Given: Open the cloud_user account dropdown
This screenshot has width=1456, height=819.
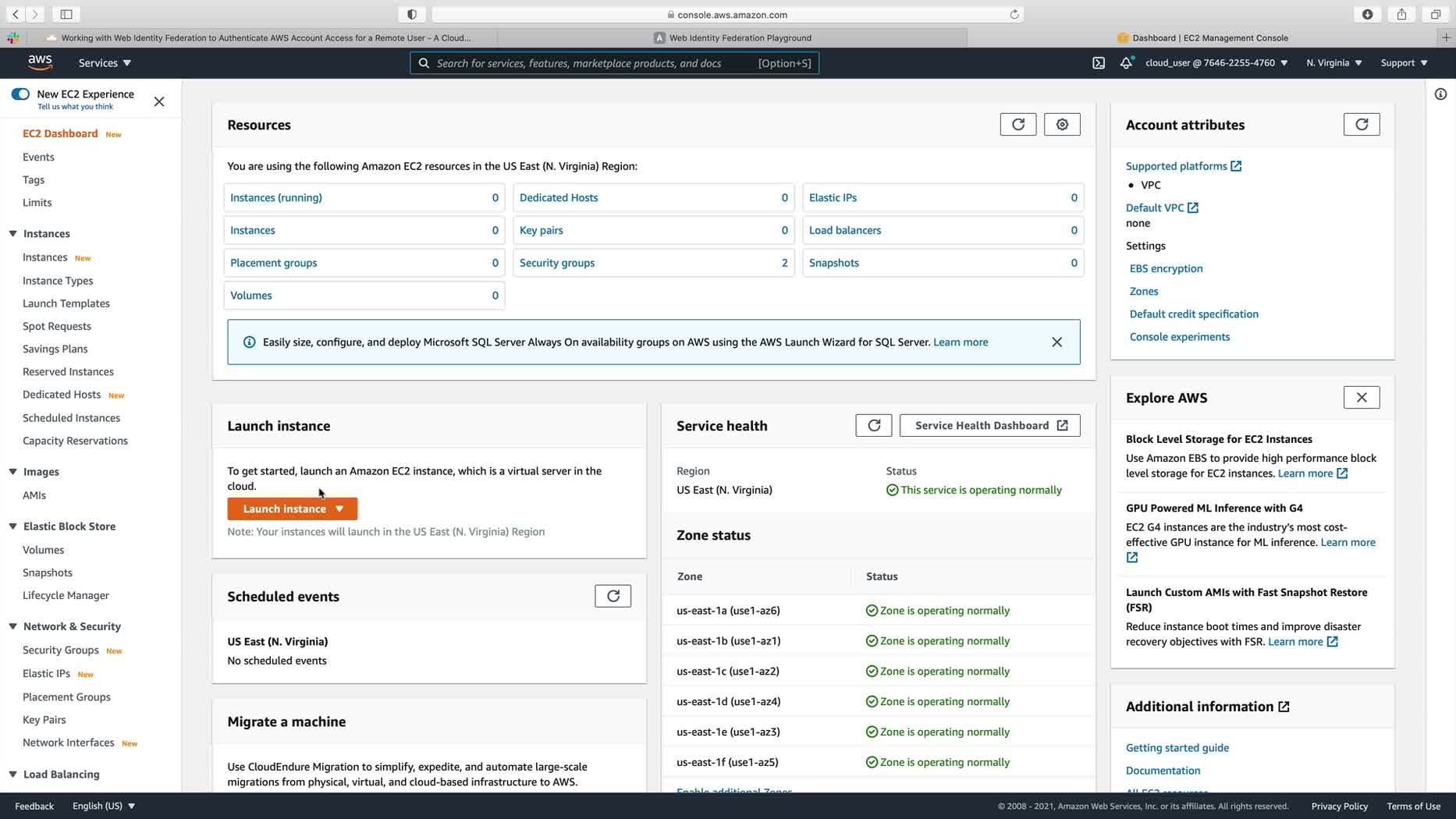Looking at the screenshot, I should click(x=1216, y=63).
